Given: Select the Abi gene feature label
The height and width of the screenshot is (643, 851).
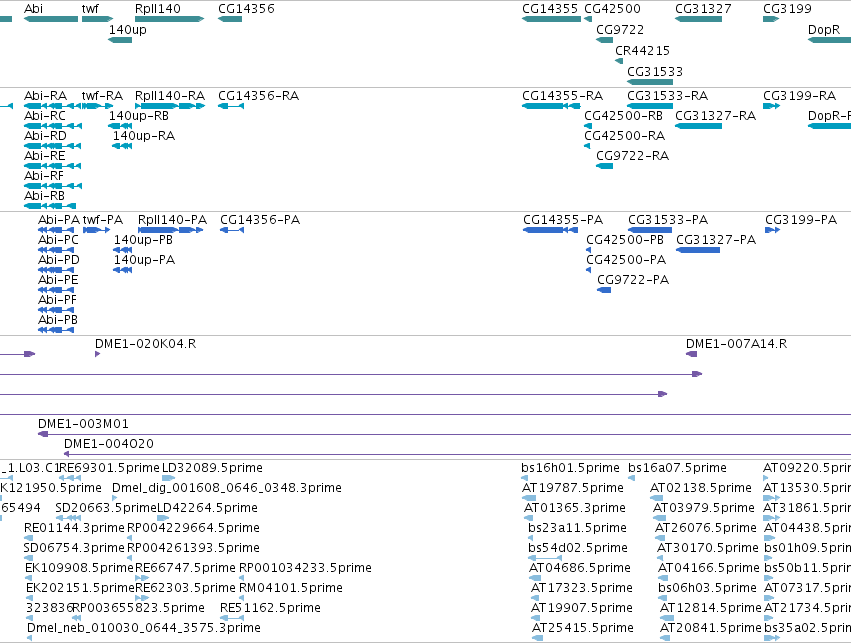Looking at the screenshot, I should coord(33,9).
